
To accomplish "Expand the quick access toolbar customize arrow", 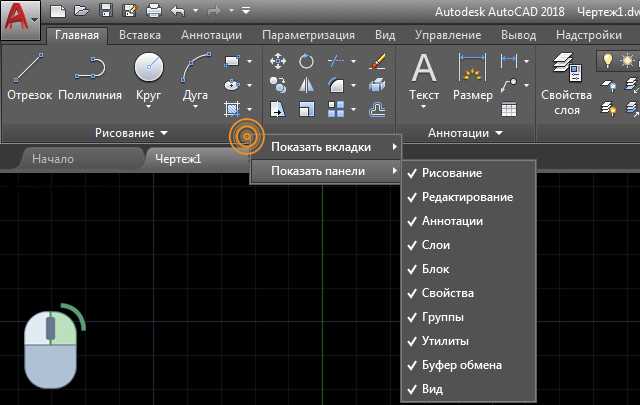I will tap(246, 12).
